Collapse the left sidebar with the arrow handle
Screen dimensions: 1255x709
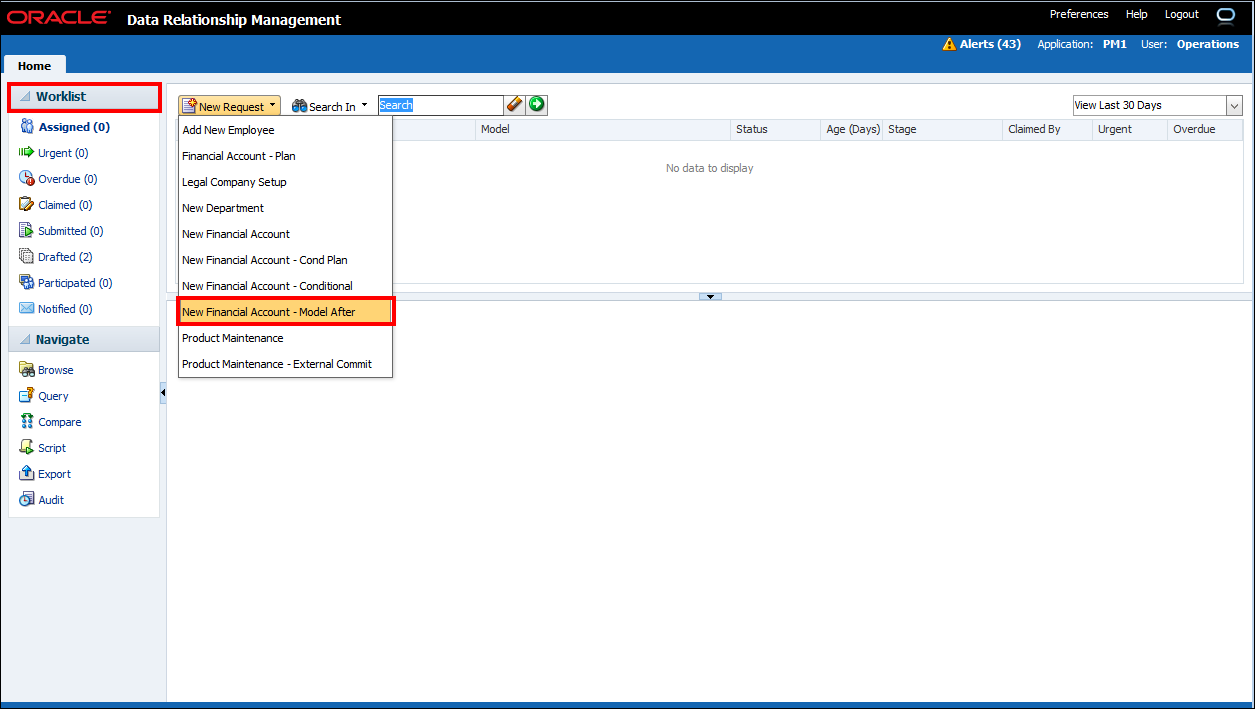pyautogui.click(x=163, y=394)
